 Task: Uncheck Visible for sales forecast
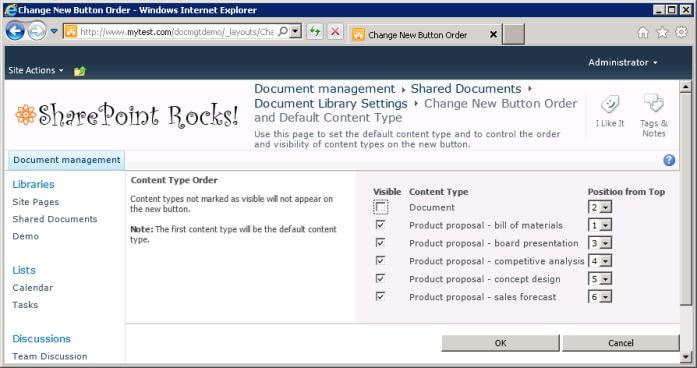click(381, 296)
